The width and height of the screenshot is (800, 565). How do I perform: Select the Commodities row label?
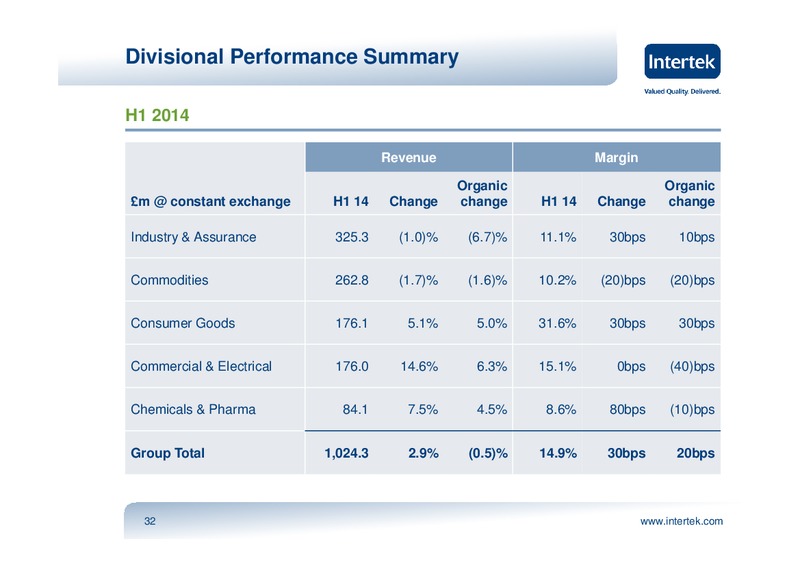169,280
